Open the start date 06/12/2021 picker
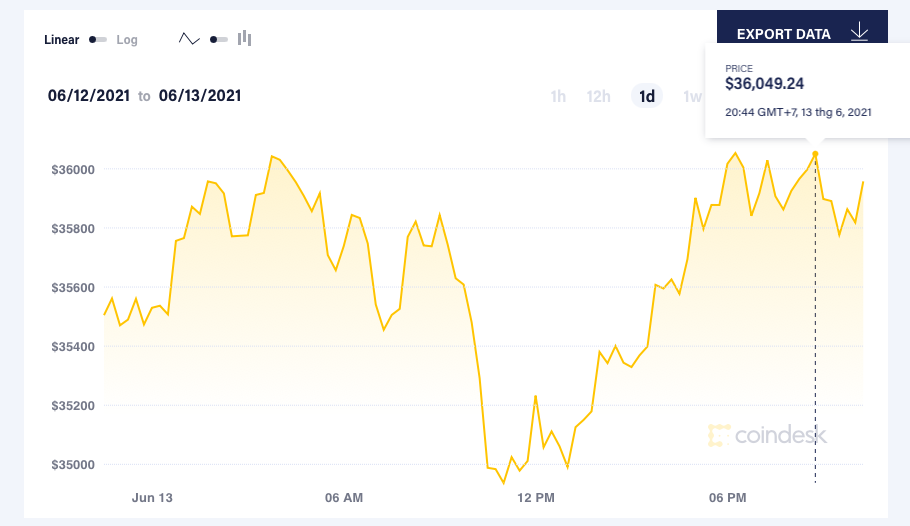Viewport: 910px width, 526px height. click(89, 96)
